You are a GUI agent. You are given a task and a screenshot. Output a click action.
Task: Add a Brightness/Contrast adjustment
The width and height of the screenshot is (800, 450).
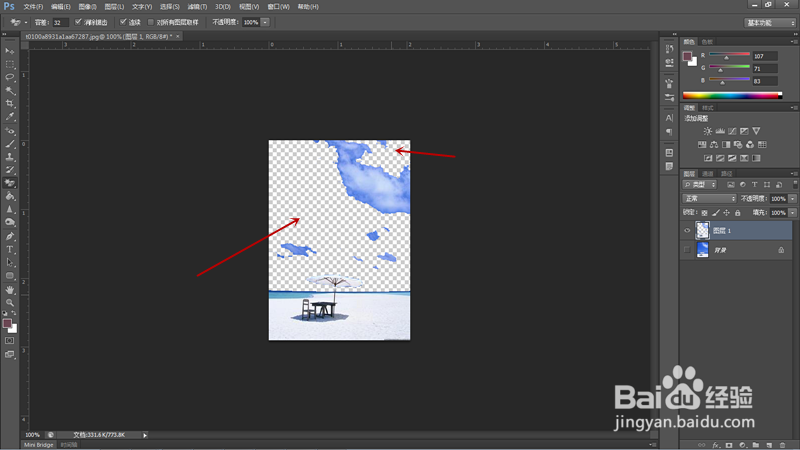click(x=708, y=131)
